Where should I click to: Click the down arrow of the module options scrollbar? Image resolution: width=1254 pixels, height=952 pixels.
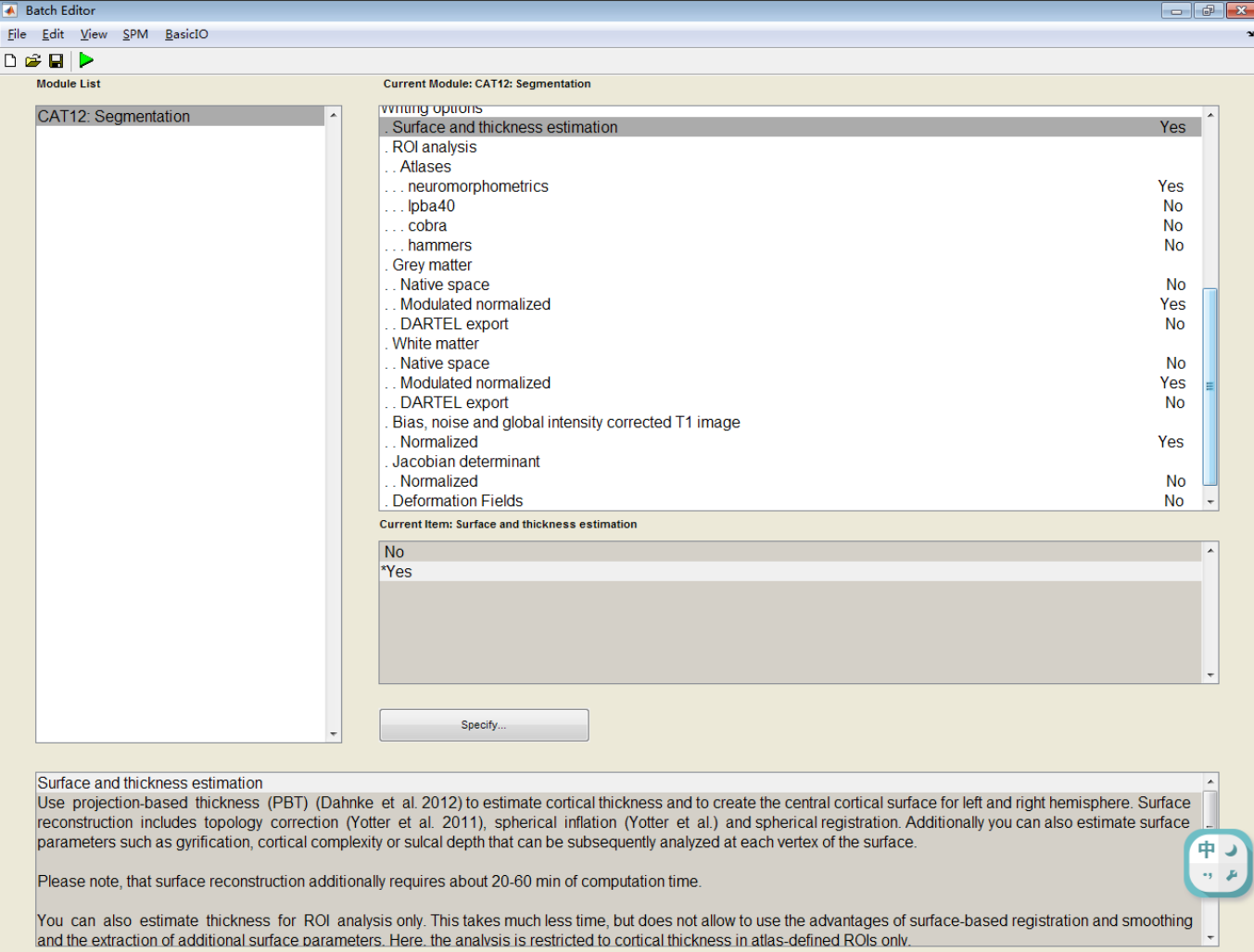tap(1210, 501)
